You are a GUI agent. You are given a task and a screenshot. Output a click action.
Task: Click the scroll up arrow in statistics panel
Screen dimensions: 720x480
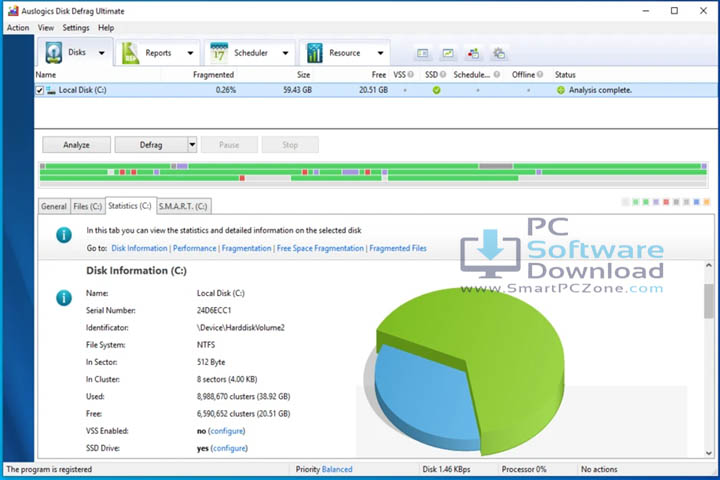point(709,265)
